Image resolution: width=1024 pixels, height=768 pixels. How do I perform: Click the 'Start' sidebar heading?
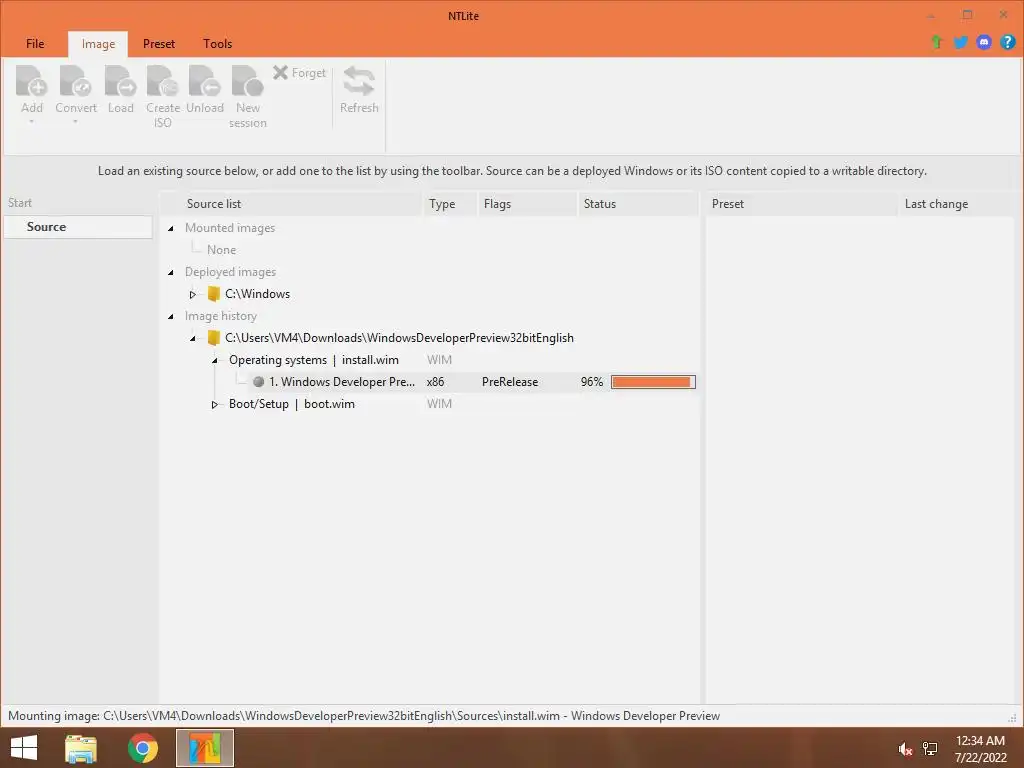(20, 203)
